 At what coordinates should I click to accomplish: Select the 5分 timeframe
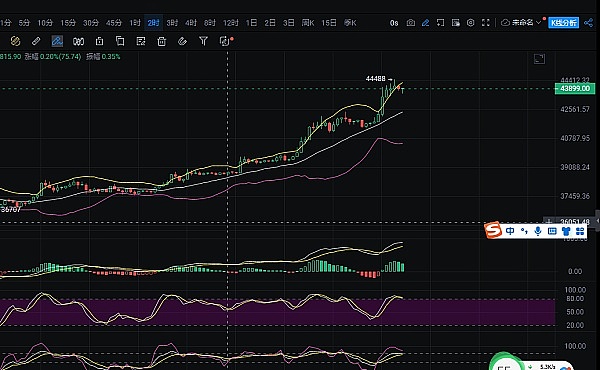tap(24, 23)
